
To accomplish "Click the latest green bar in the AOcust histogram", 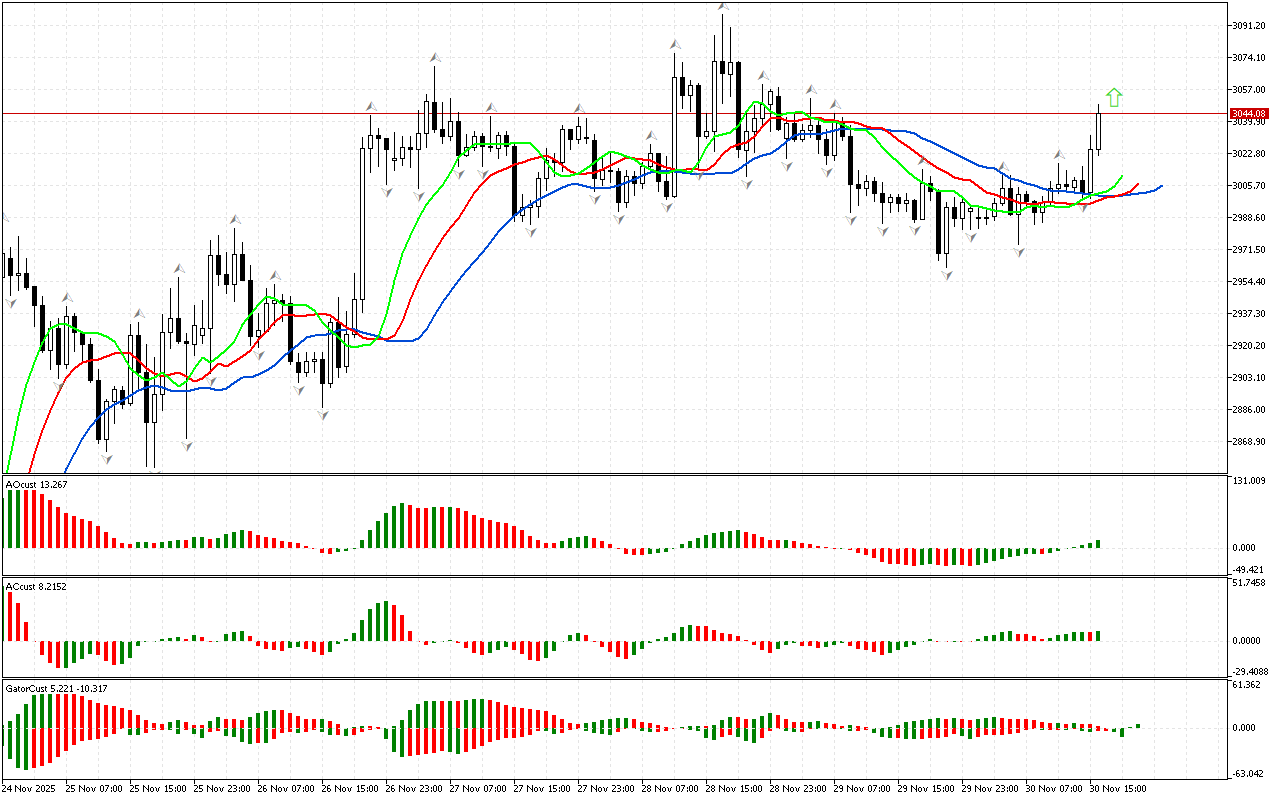I will (1098, 543).
